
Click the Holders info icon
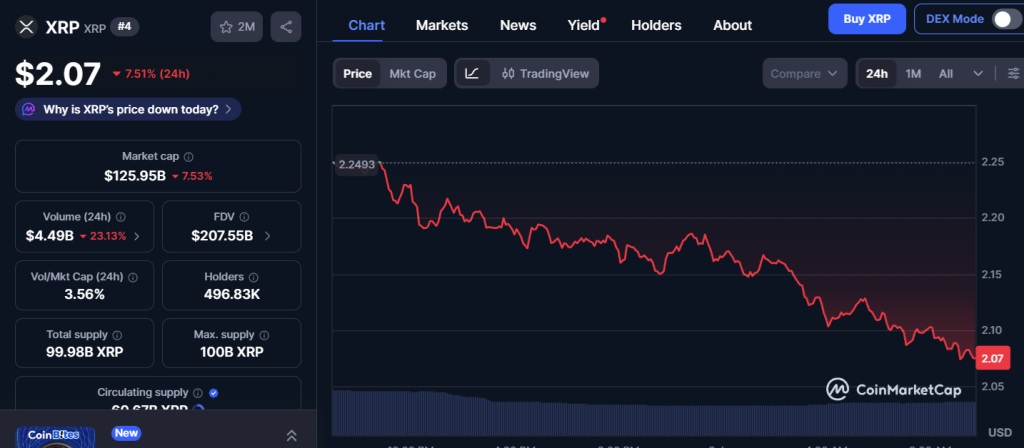tap(253, 277)
